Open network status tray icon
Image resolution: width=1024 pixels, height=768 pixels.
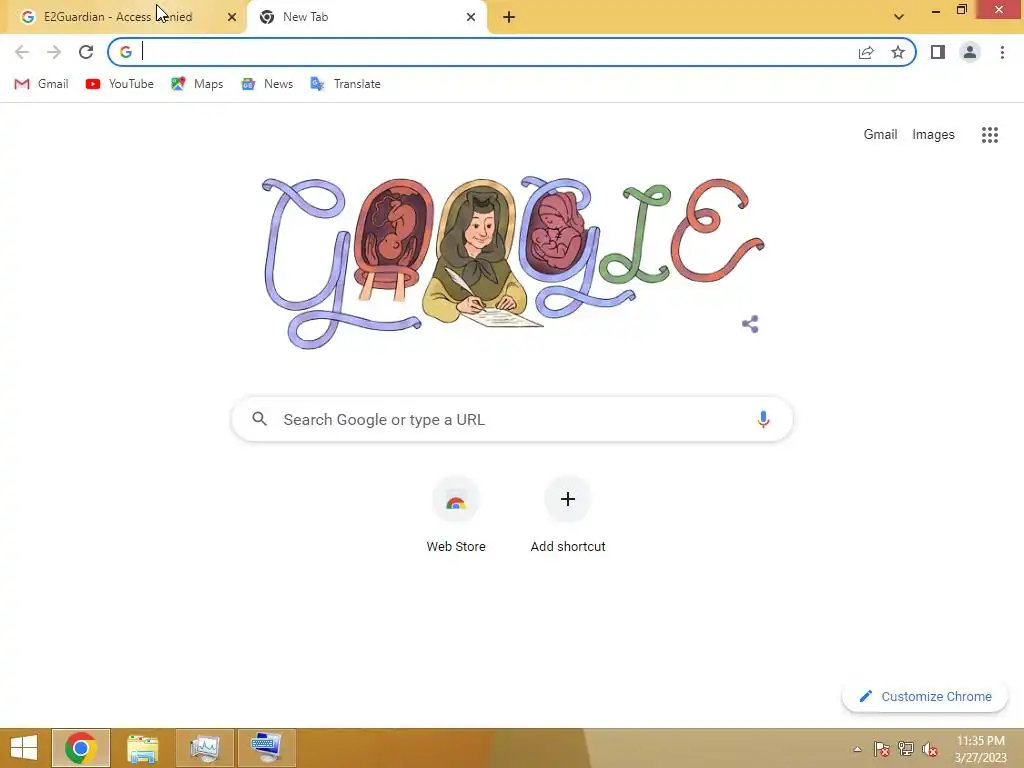[x=906, y=749]
